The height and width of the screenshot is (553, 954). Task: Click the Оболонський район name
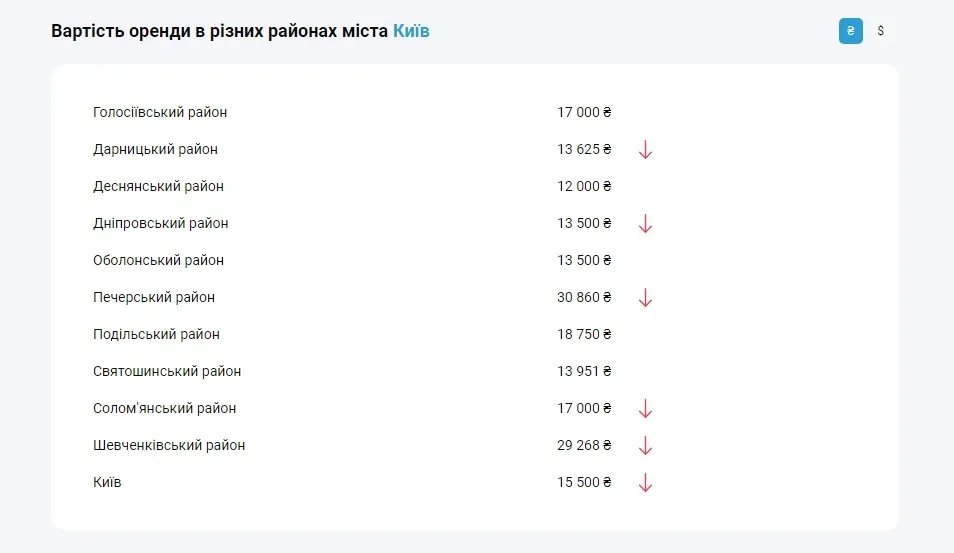pyautogui.click(x=158, y=261)
